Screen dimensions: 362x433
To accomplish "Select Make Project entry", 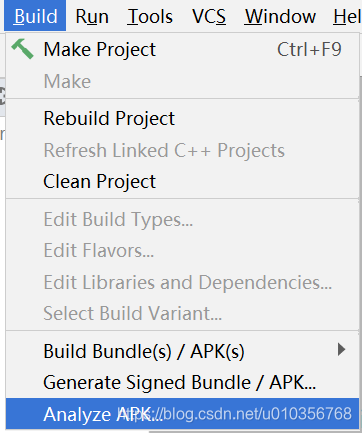I will point(182,49).
